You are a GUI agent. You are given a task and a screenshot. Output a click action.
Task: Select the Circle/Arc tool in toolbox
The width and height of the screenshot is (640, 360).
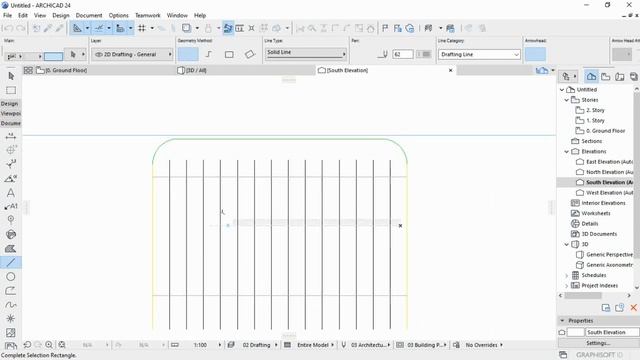point(11,277)
